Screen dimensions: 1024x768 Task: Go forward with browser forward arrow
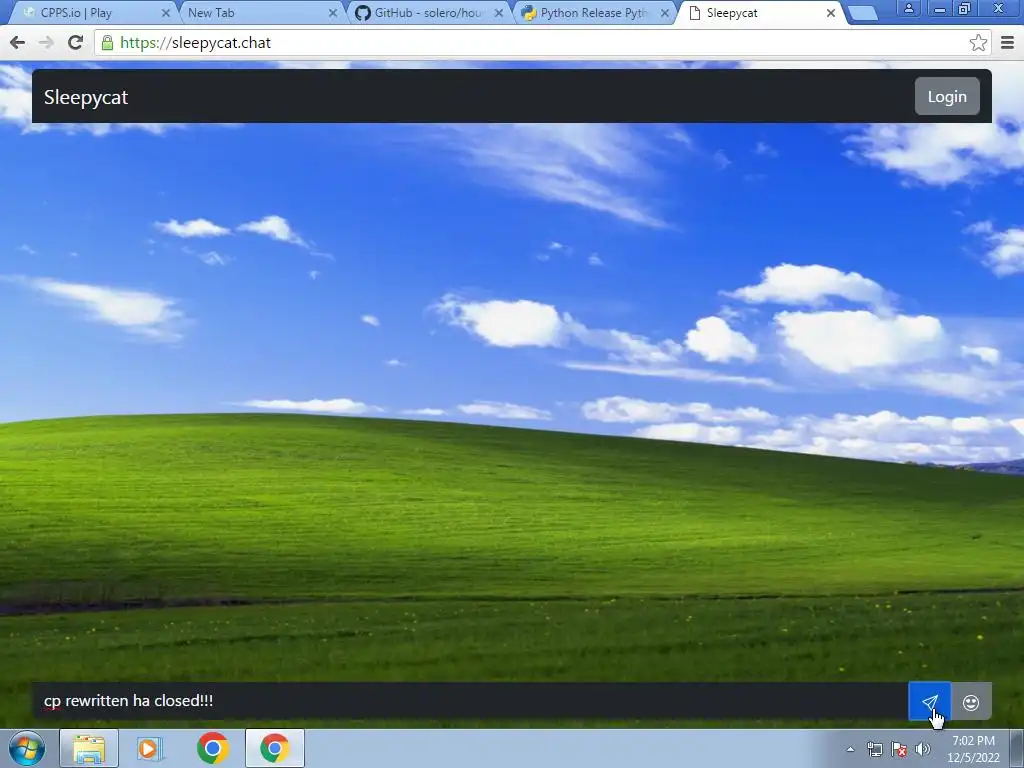(46, 42)
